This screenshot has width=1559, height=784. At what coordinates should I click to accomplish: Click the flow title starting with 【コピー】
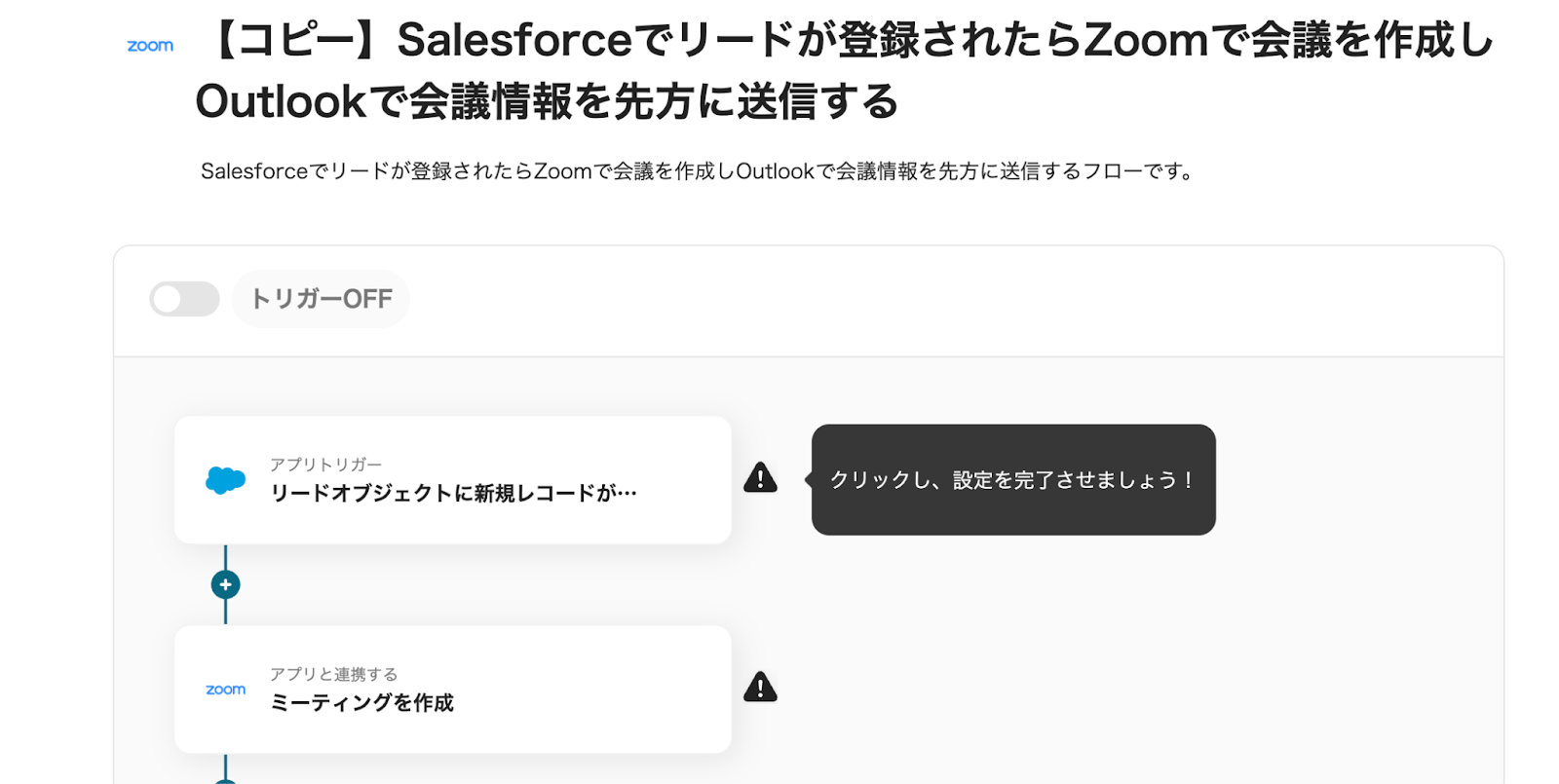pos(846,41)
